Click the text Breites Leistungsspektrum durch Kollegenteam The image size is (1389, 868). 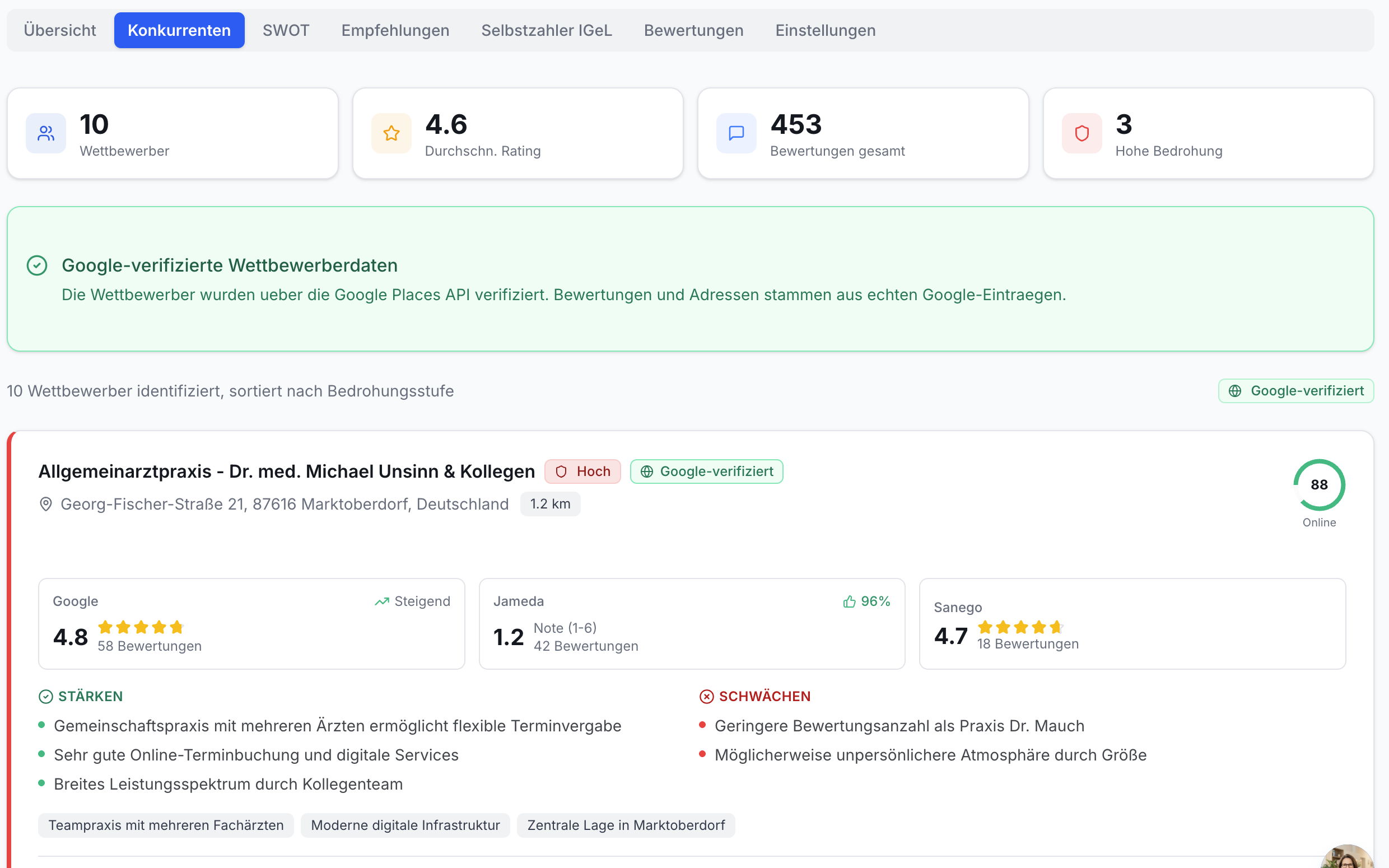click(229, 784)
